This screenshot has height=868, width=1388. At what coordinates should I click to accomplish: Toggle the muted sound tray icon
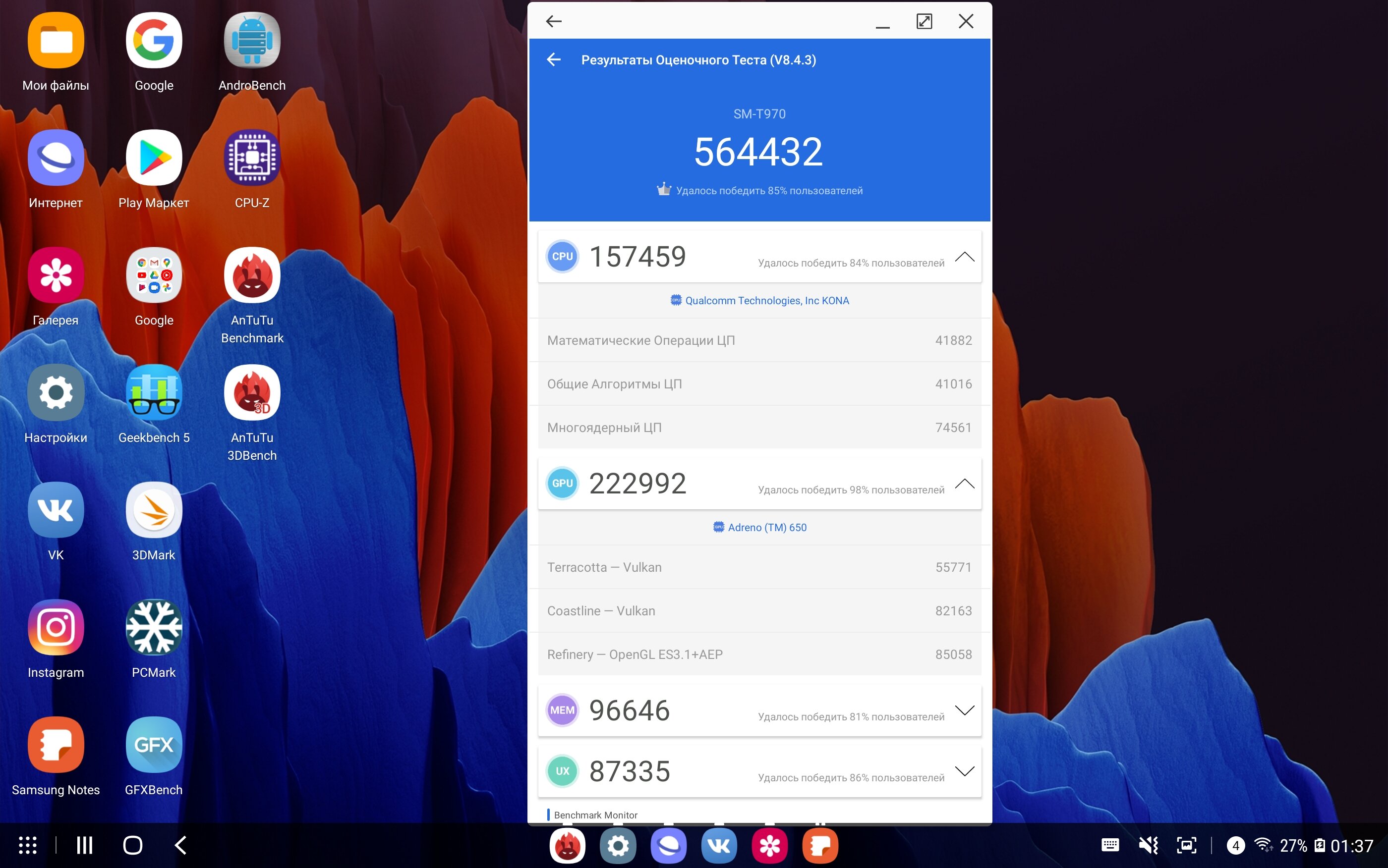[1149, 845]
